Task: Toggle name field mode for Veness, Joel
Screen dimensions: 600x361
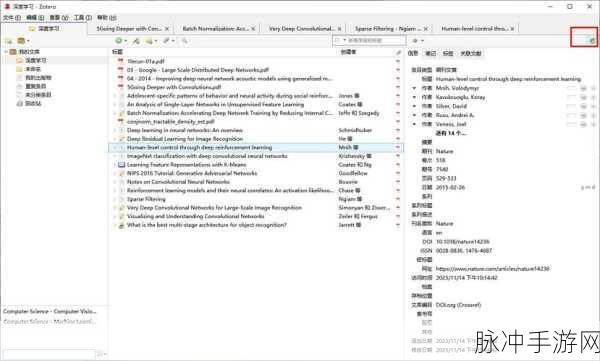Action: pyautogui.click(x=572, y=124)
